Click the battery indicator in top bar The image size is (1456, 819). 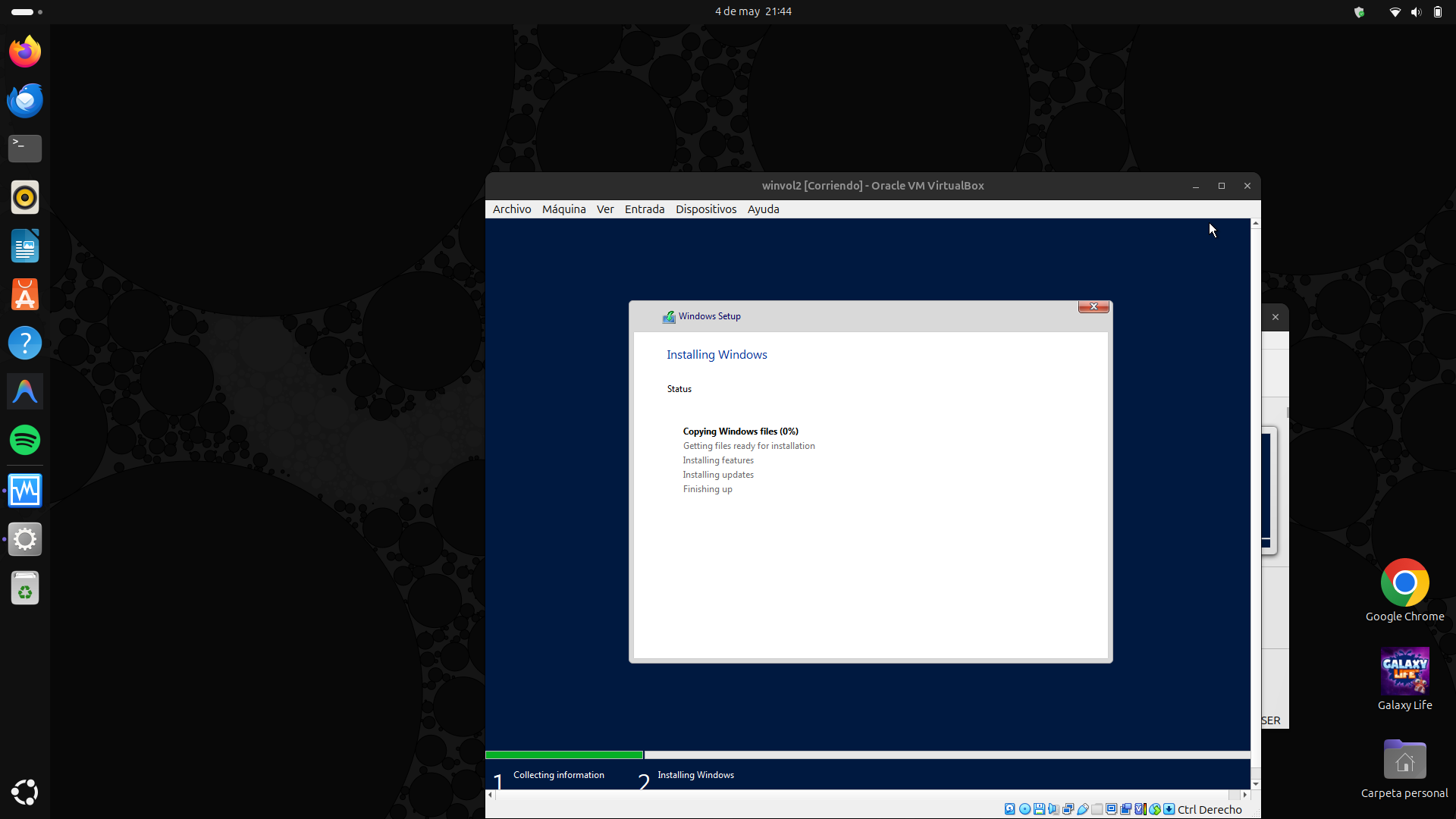tap(1437, 12)
